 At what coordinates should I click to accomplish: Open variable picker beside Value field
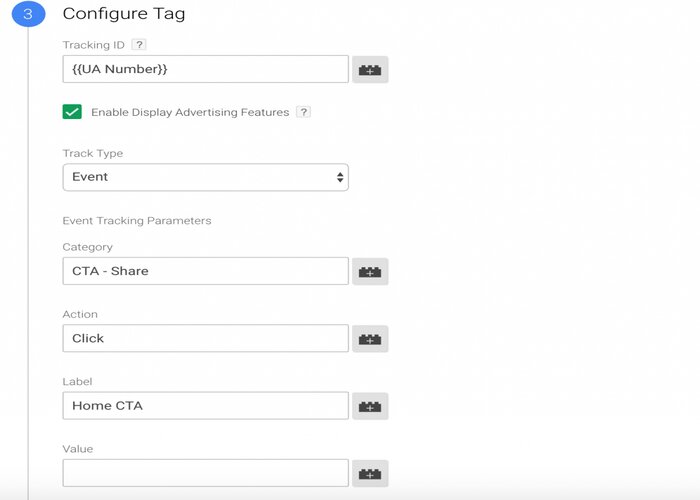[370, 474]
